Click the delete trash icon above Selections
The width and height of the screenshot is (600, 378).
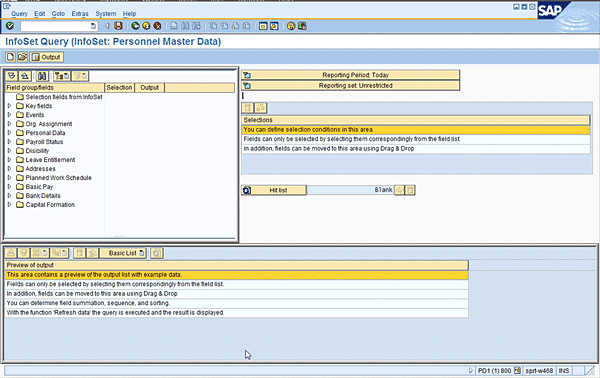248,108
